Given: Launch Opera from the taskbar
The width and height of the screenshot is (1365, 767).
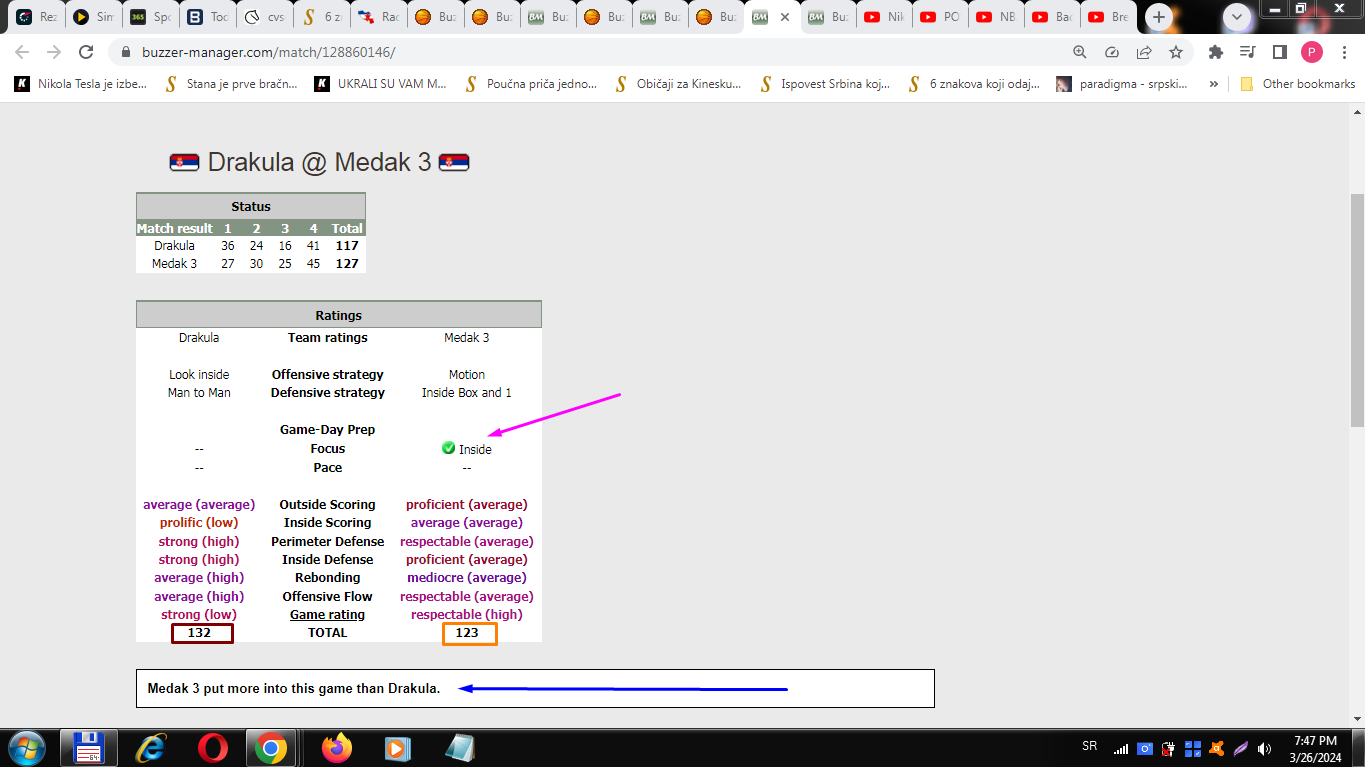Looking at the screenshot, I should click(211, 748).
